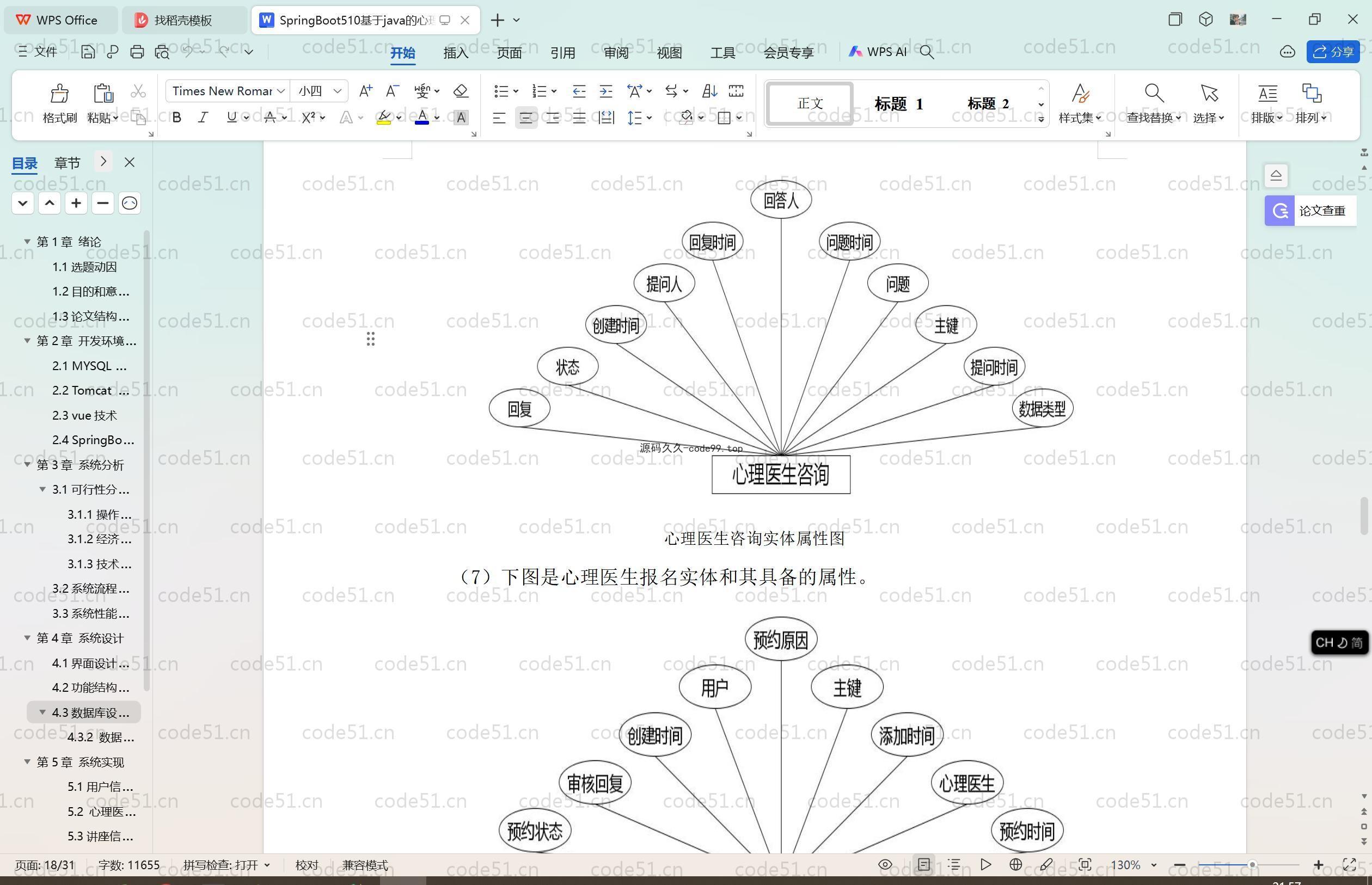Click the 论文查重 button

pyautogui.click(x=1310, y=211)
